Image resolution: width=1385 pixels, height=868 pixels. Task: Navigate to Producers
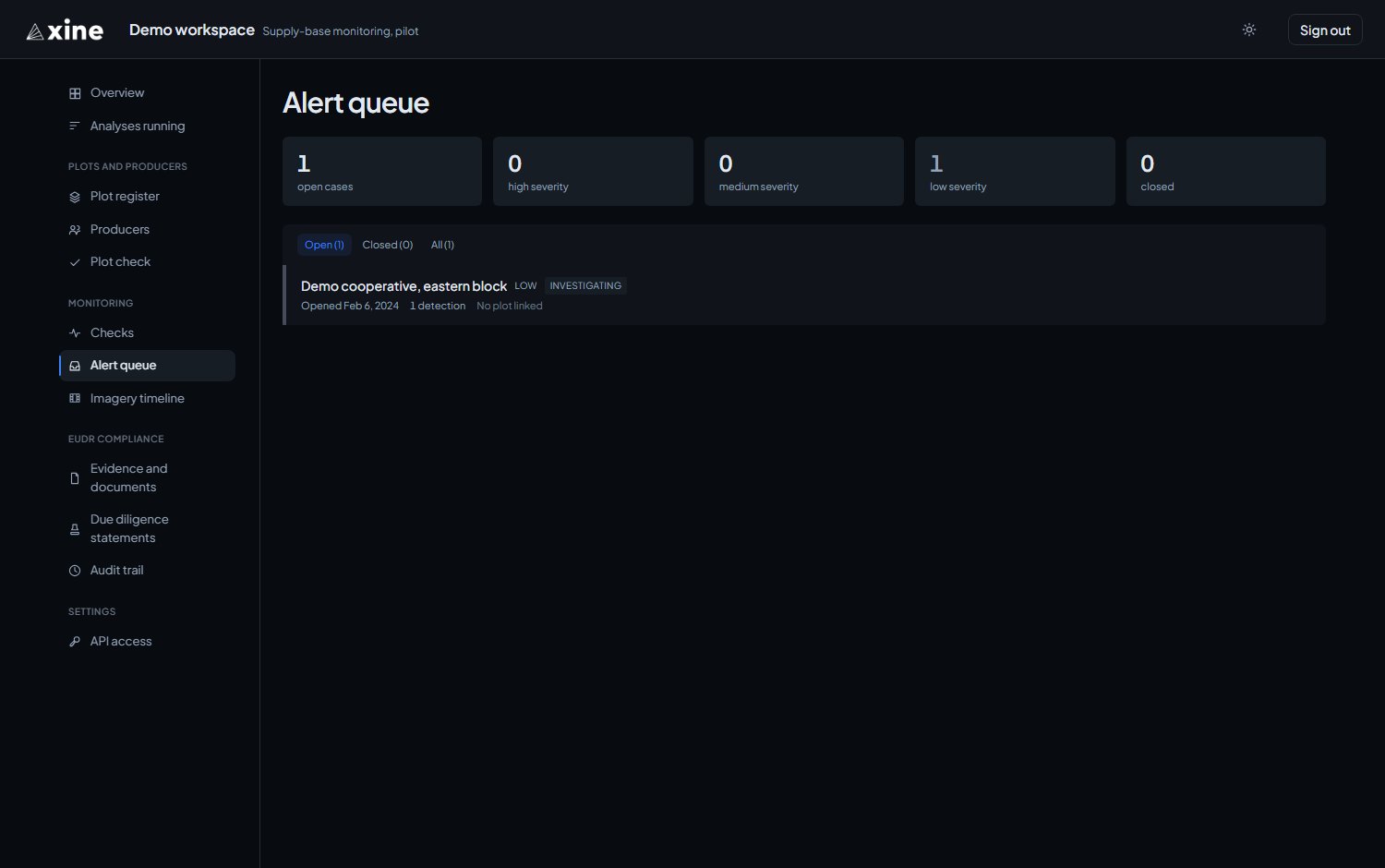147,230
